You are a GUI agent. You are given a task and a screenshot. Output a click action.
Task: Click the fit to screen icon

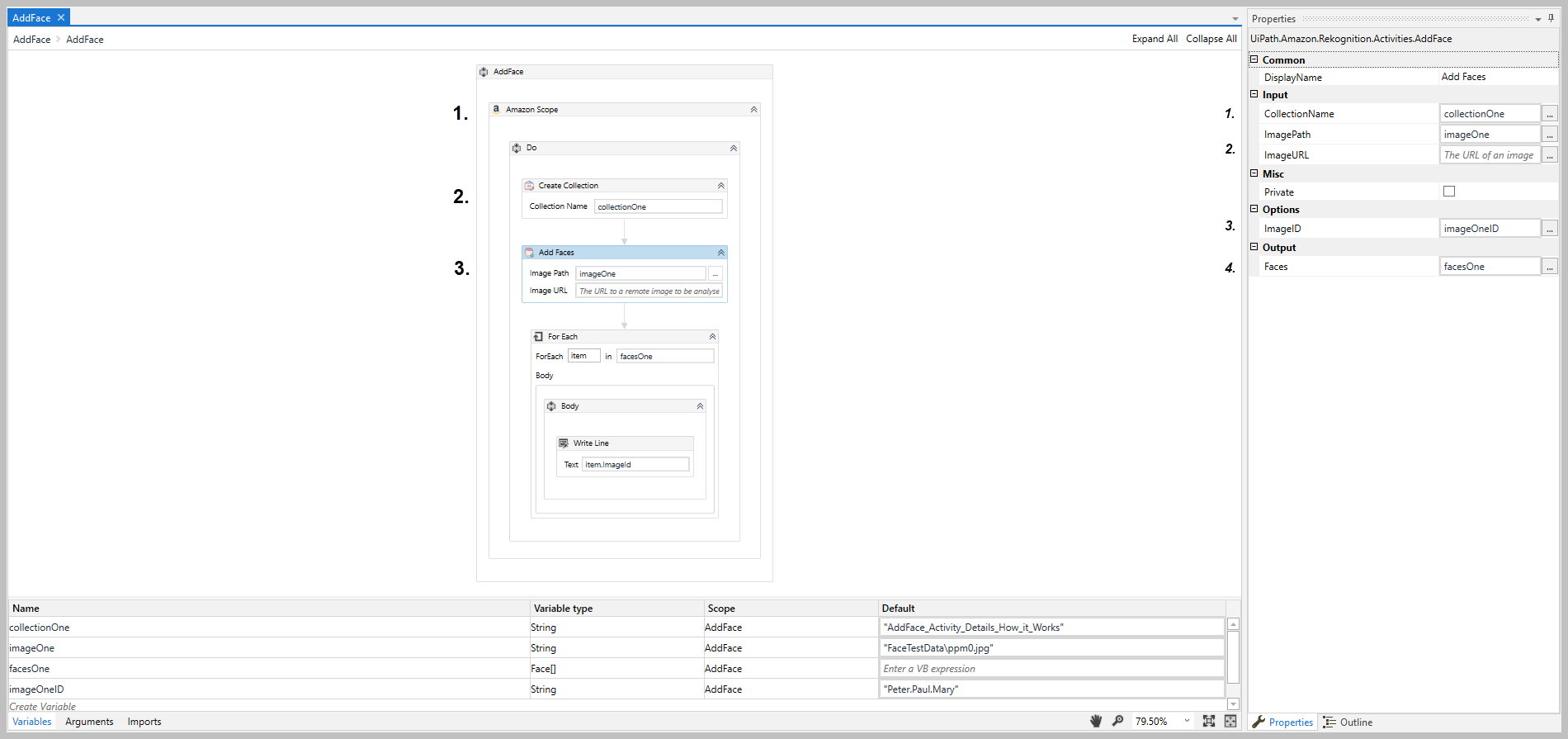[1209, 721]
